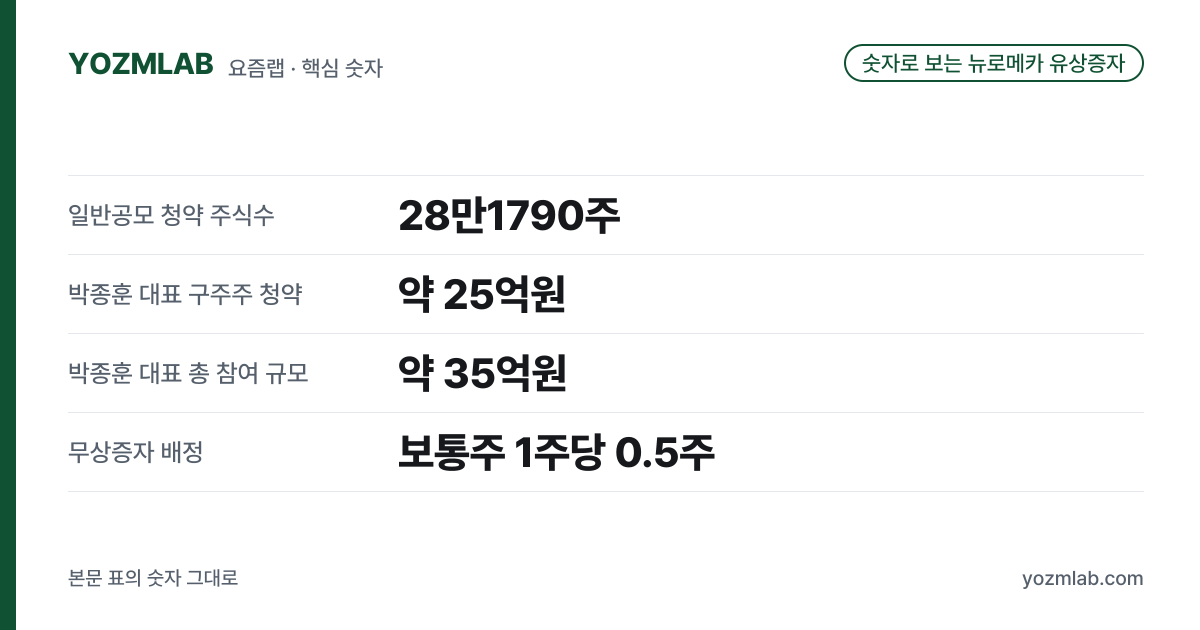Select the 28만1790주 value
This screenshot has width=1200, height=630.
tap(509, 215)
